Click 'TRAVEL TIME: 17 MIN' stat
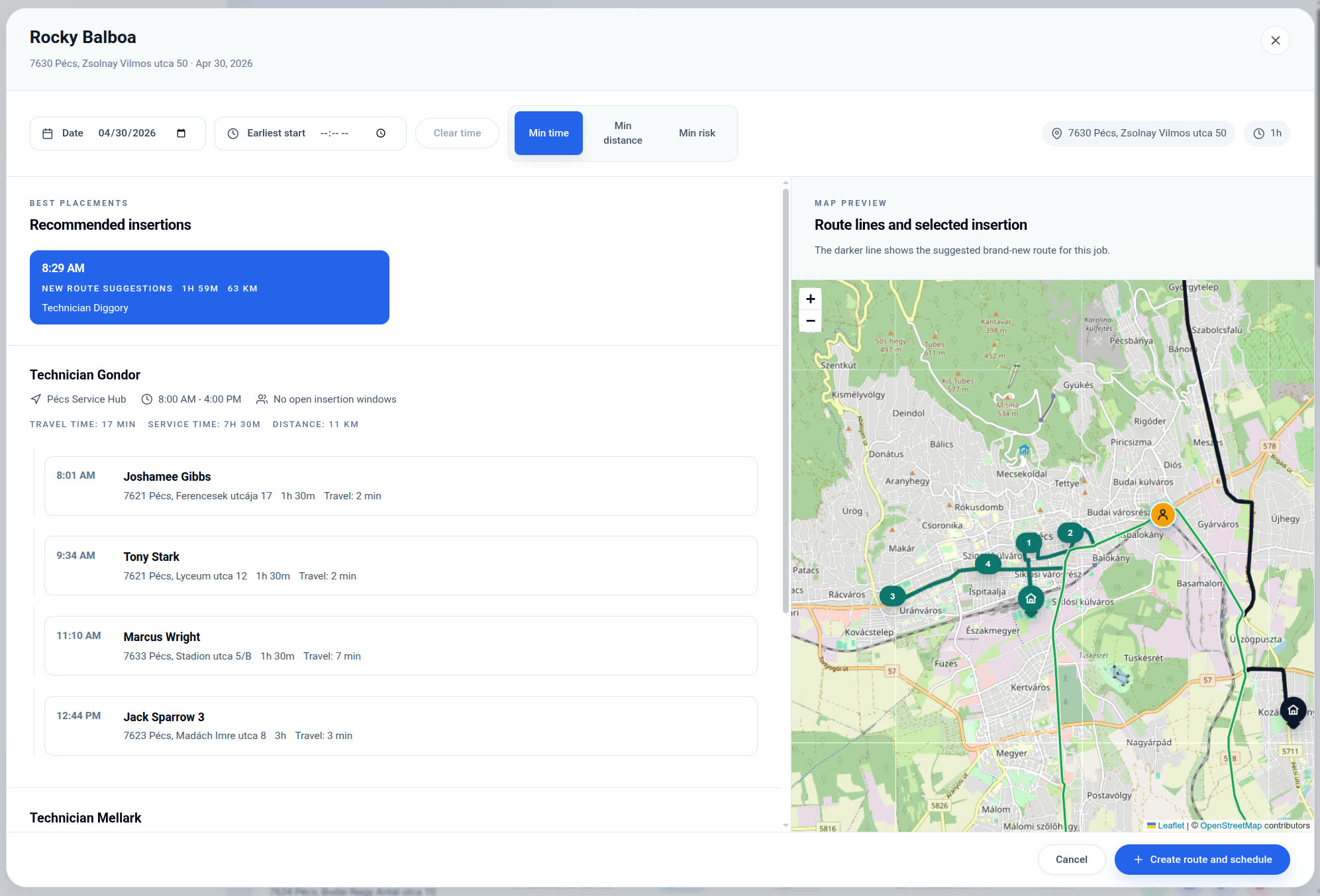 pyautogui.click(x=83, y=424)
